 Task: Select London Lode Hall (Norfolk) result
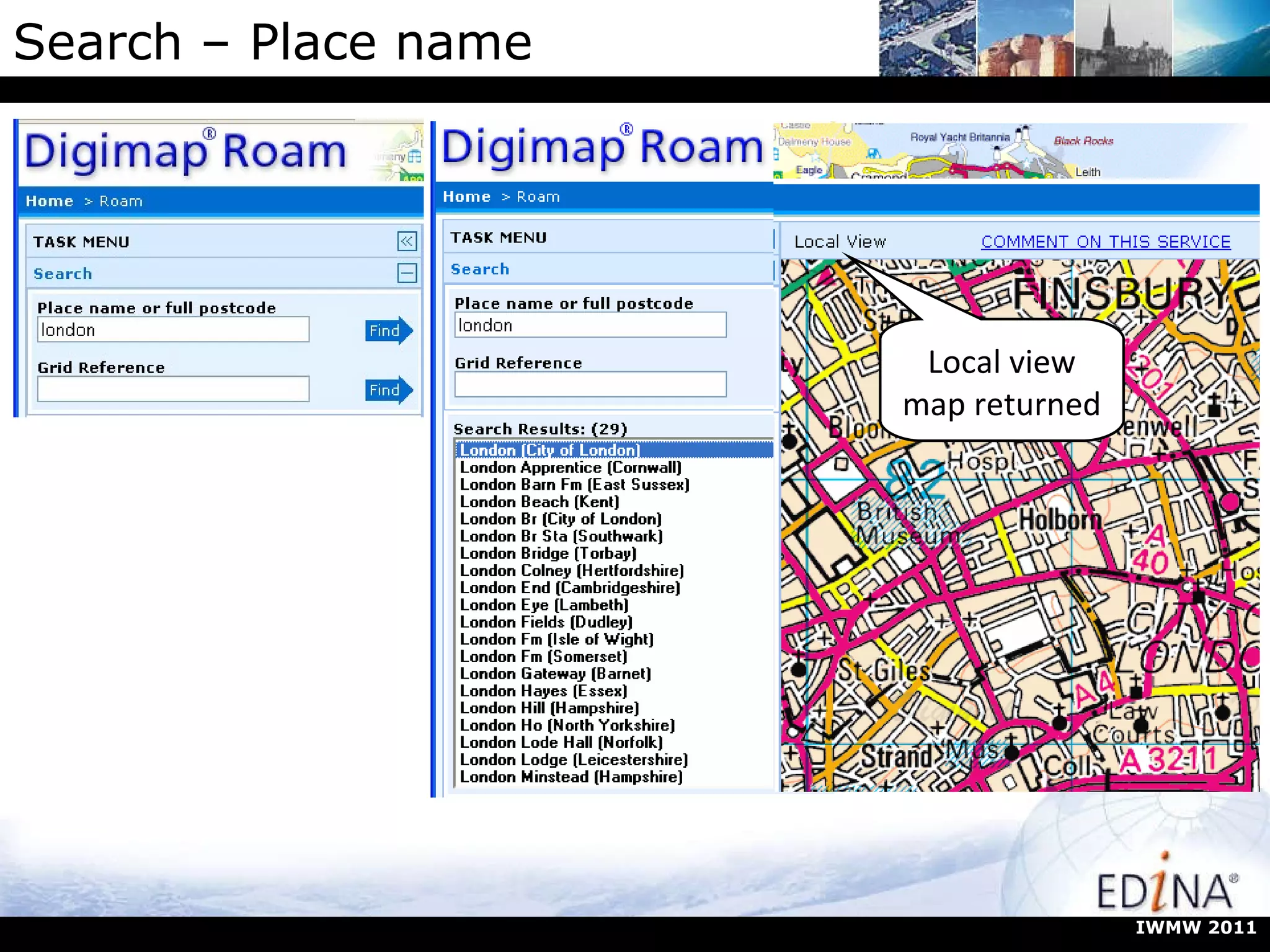click(x=561, y=743)
